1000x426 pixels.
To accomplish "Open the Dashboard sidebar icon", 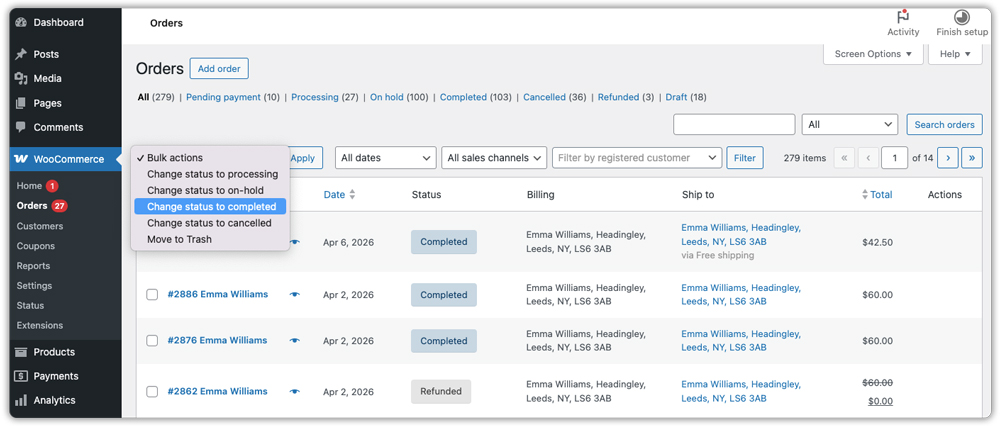I will point(21,22).
